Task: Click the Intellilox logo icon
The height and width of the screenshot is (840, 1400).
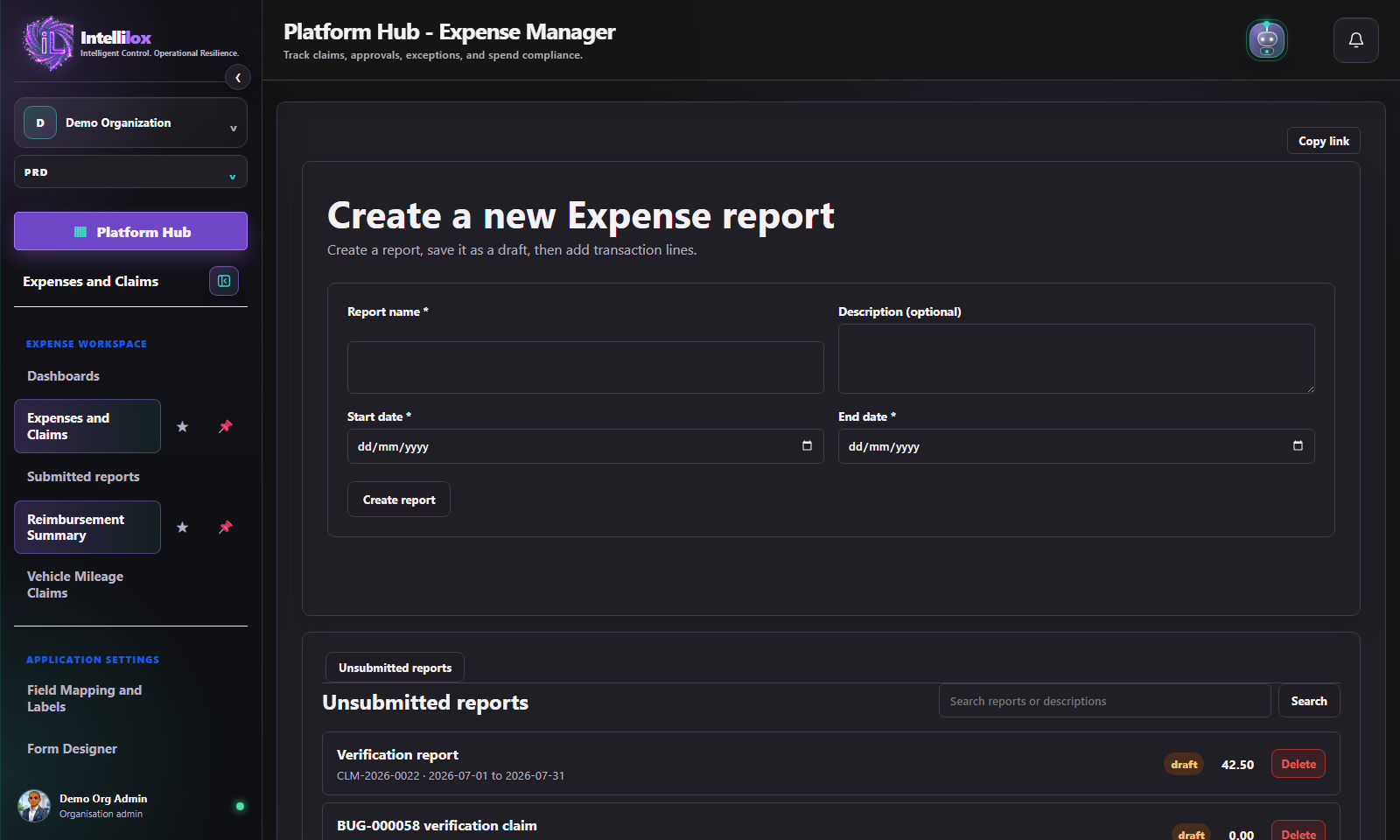Action: [x=48, y=42]
